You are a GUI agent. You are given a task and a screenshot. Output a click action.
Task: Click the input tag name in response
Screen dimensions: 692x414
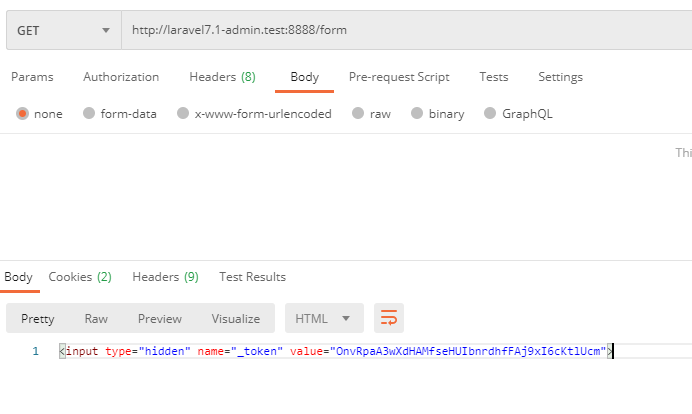pyautogui.click(x=82, y=351)
